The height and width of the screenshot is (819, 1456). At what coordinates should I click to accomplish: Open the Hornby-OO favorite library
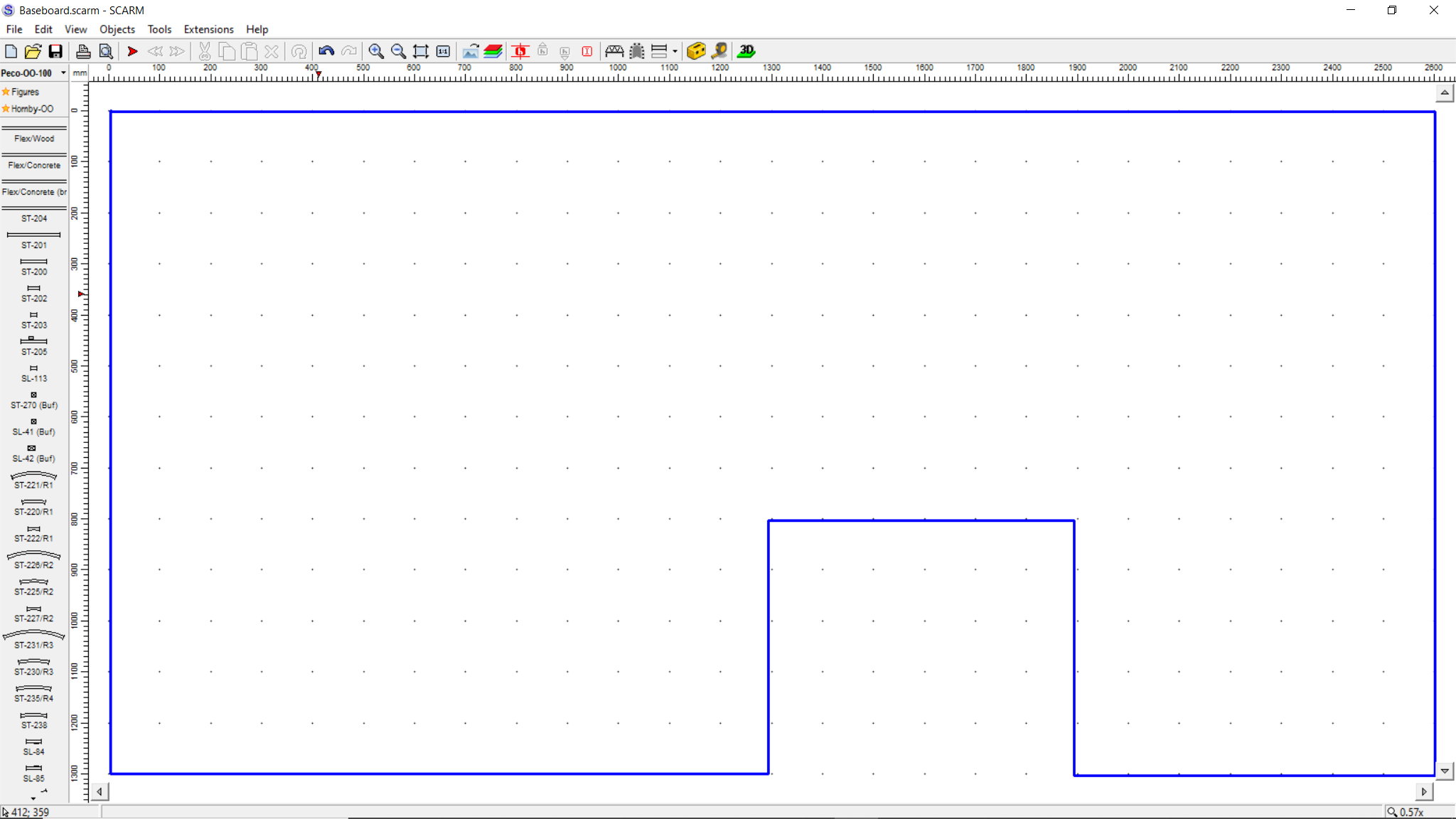click(31, 109)
